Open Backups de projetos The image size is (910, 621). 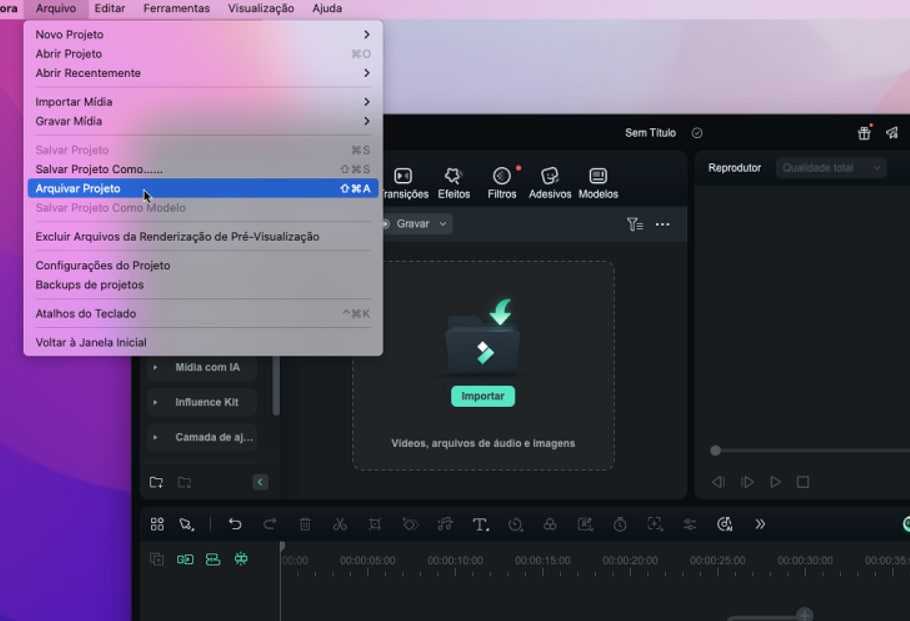pos(203,284)
